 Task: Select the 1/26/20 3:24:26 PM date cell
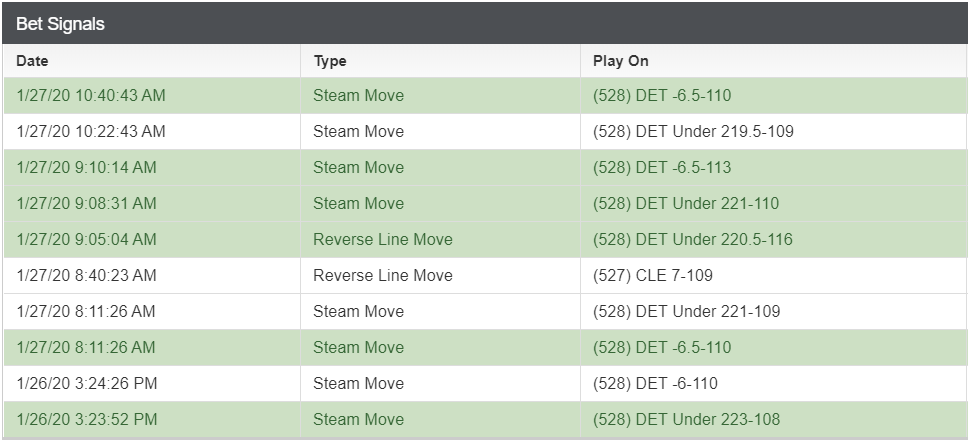coord(86,383)
